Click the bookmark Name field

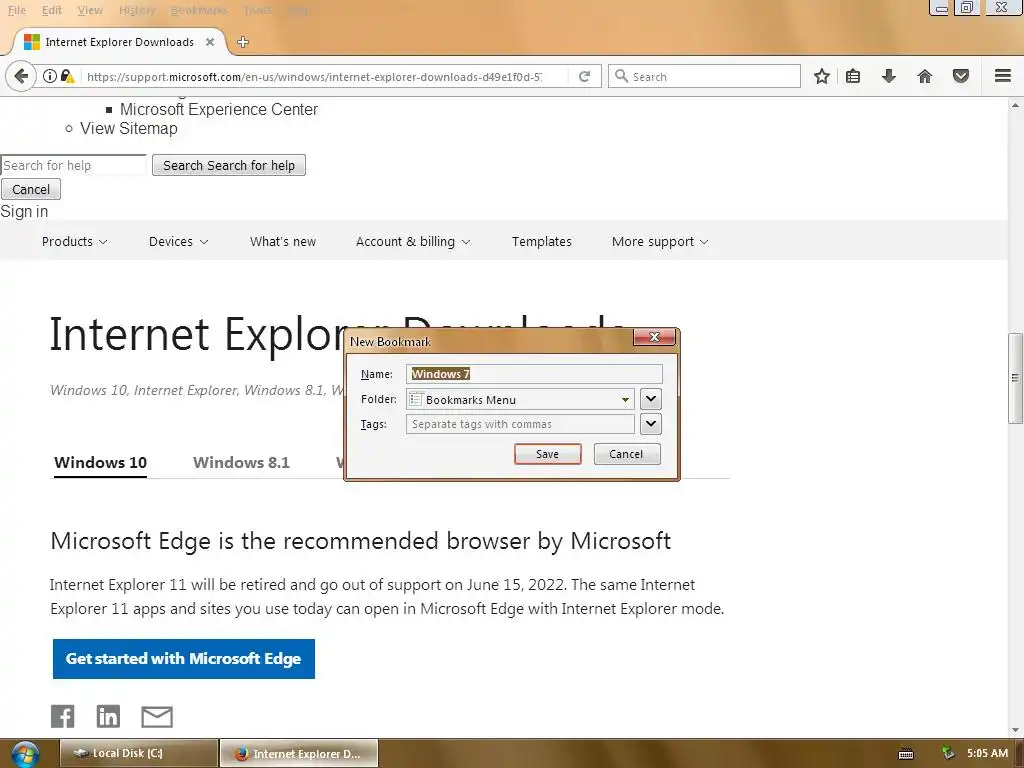pyautogui.click(x=534, y=374)
